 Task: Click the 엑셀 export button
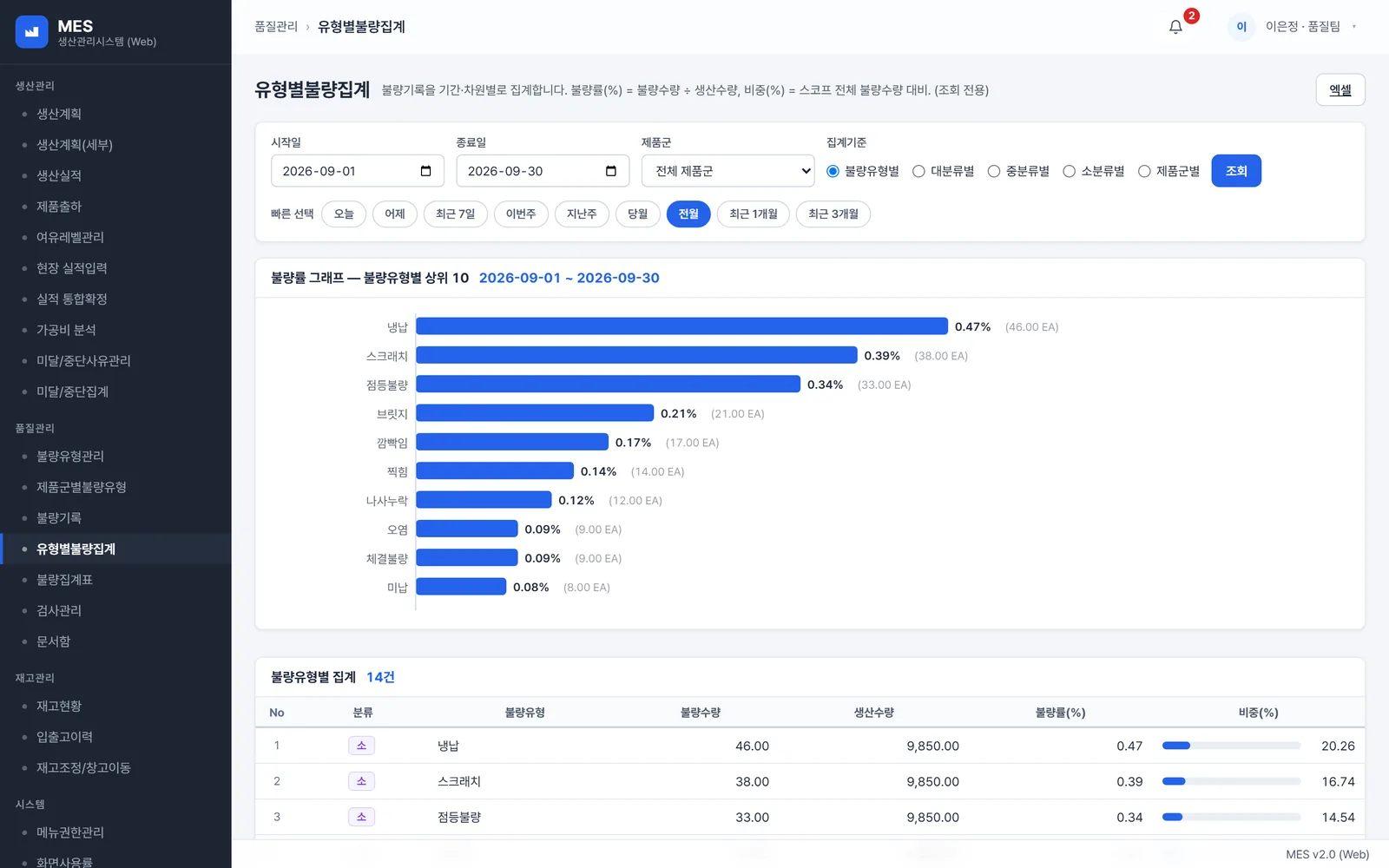point(1340,90)
